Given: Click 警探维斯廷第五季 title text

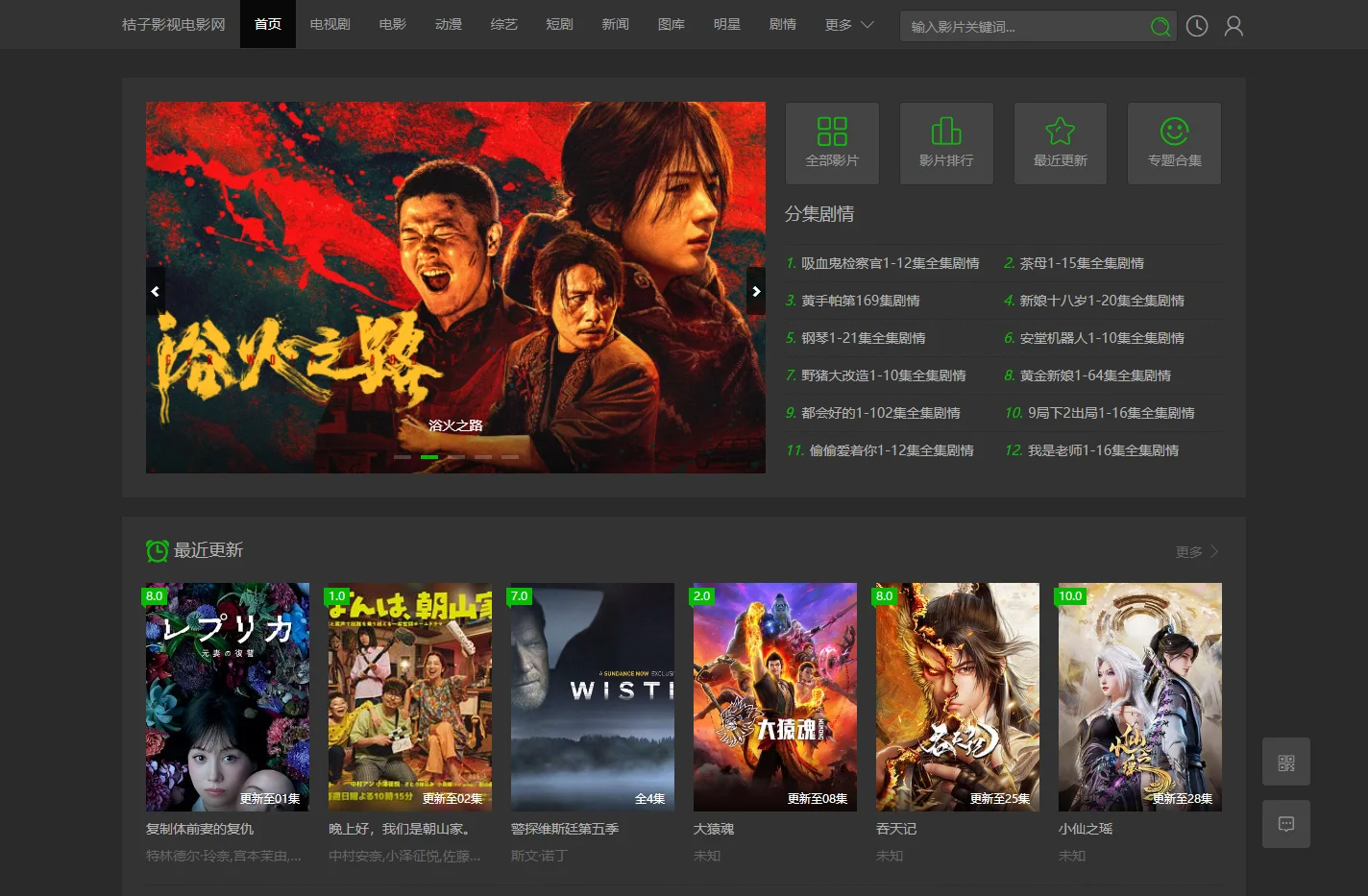Looking at the screenshot, I should click(x=565, y=829).
